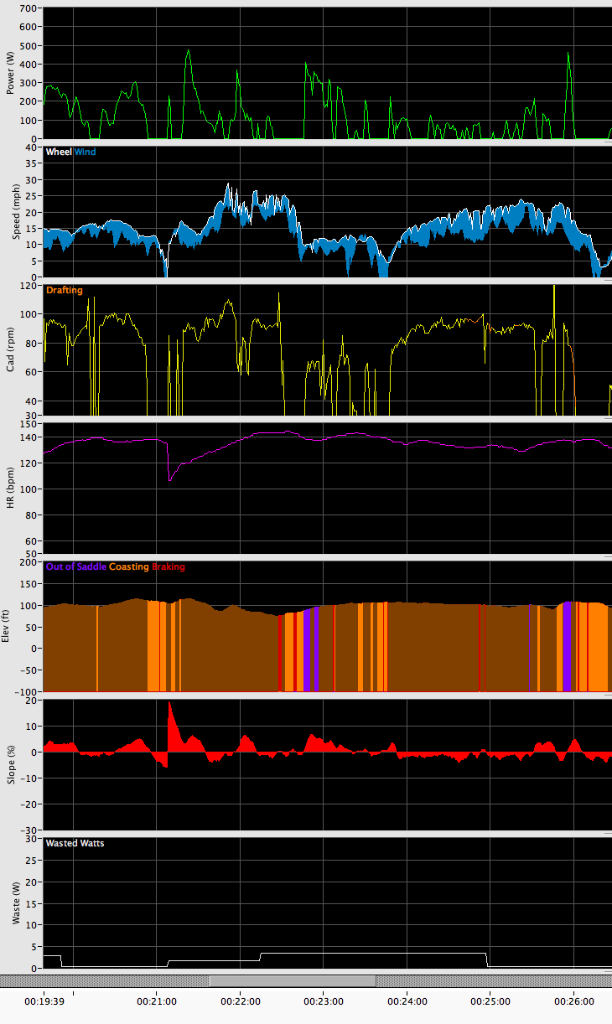Click the orange Drafting legend label
The image size is (612, 1024).
64,290
